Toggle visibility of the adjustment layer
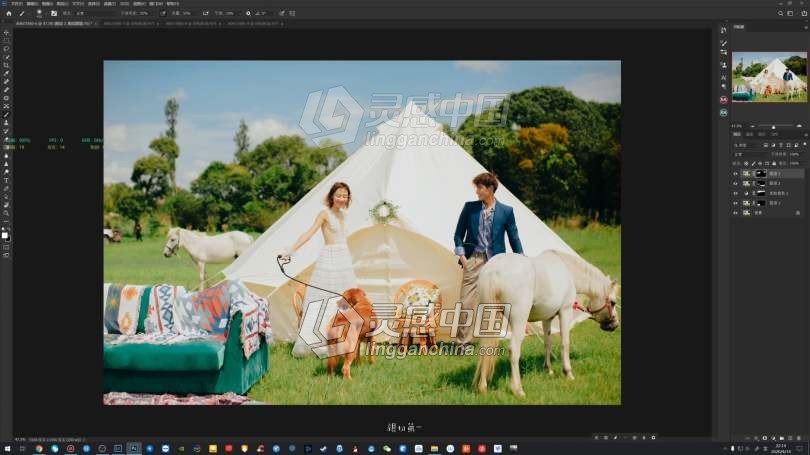 pyautogui.click(x=735, y=193)
